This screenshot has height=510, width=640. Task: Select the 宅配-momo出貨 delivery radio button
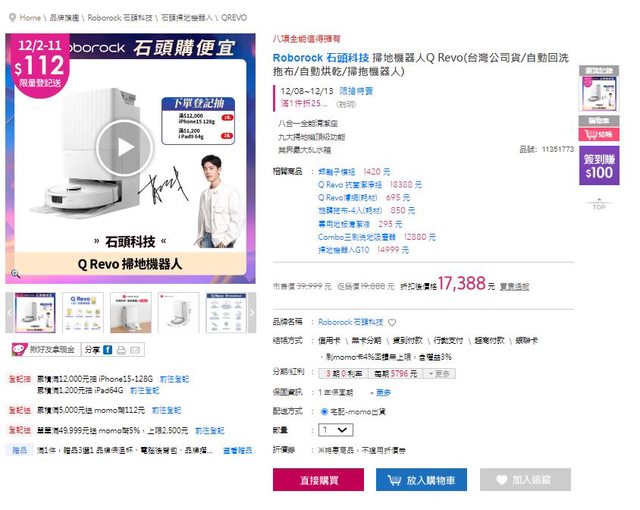(324, 412)
